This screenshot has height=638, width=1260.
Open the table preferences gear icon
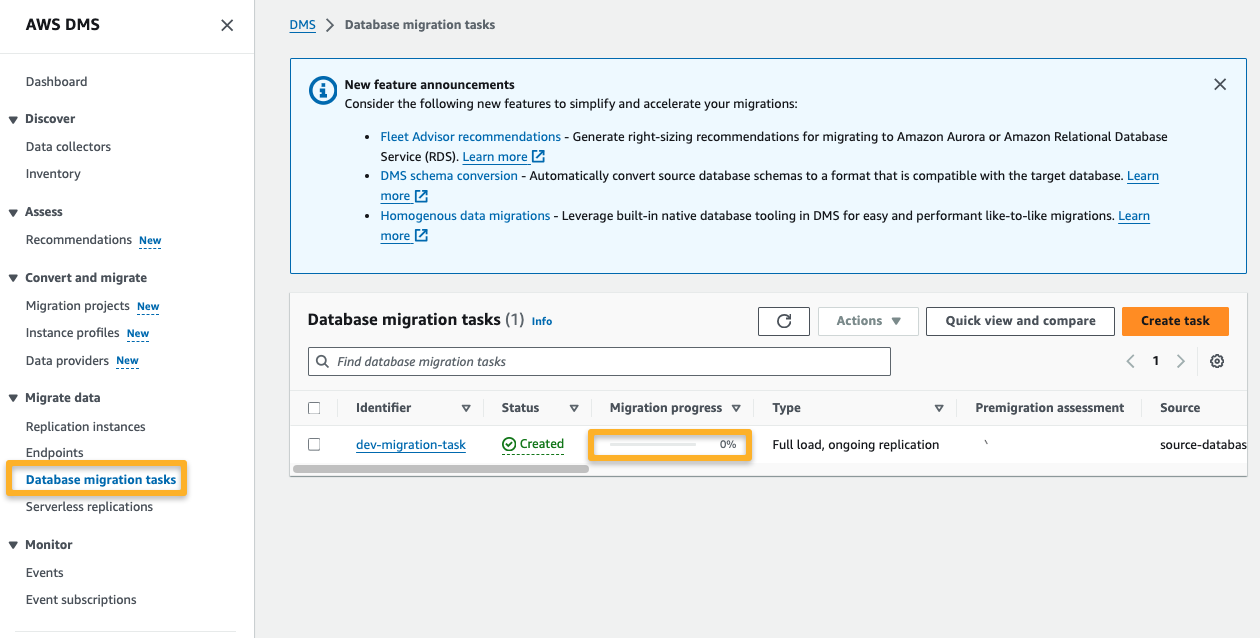coord(1217,360)
